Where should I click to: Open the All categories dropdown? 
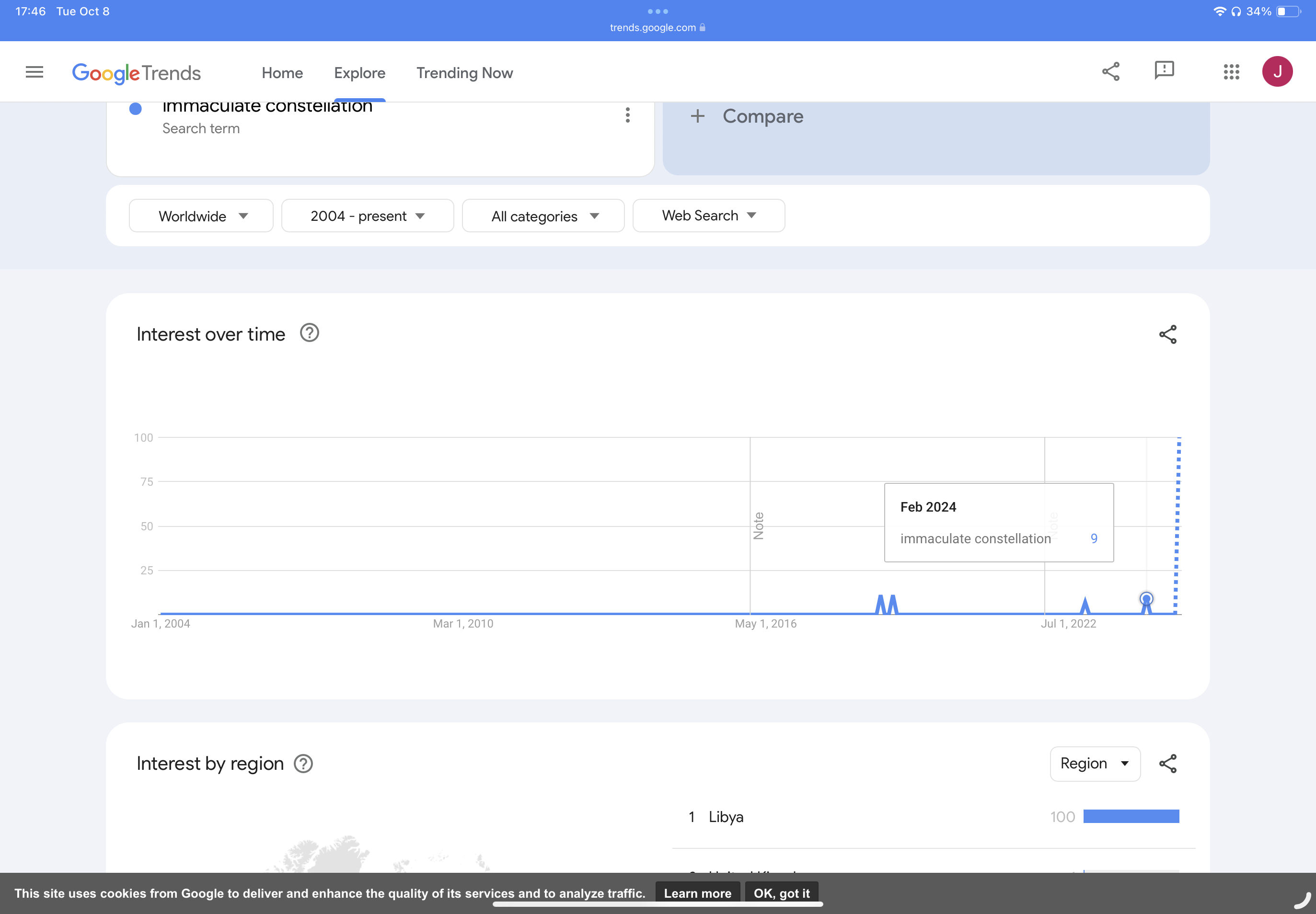[x=543, y=216]
